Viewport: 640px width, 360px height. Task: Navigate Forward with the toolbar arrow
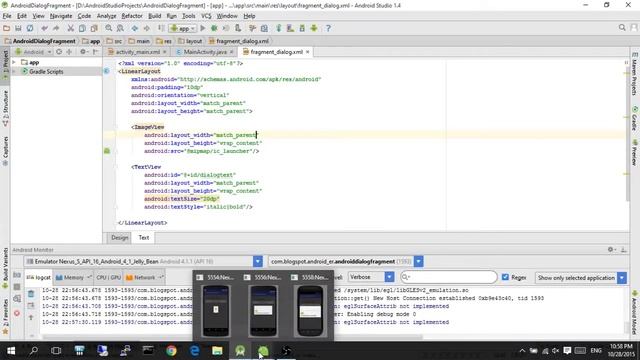tap(147, 28)
